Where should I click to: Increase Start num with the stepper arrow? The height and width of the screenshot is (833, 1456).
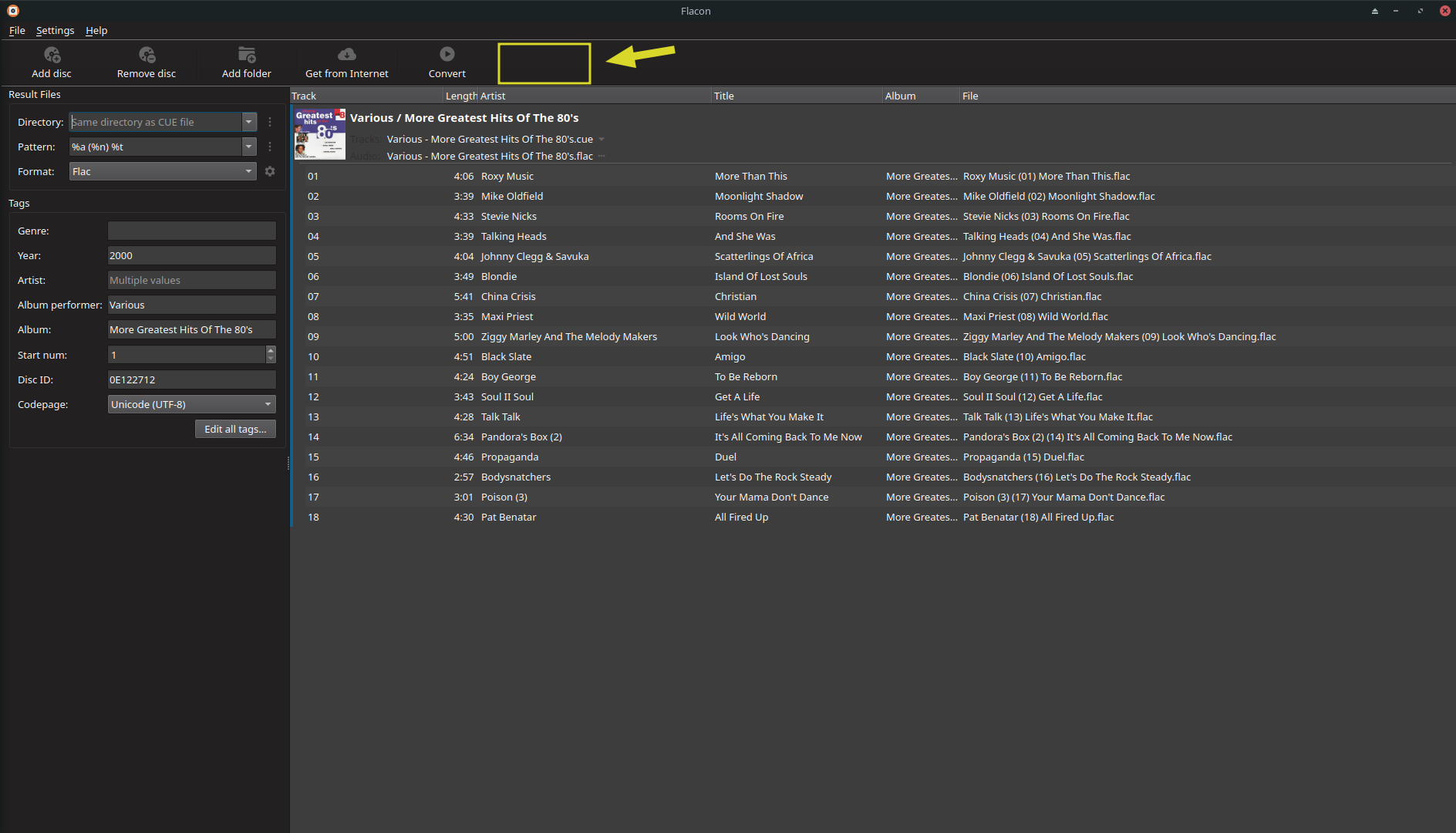tap(271, 351)
